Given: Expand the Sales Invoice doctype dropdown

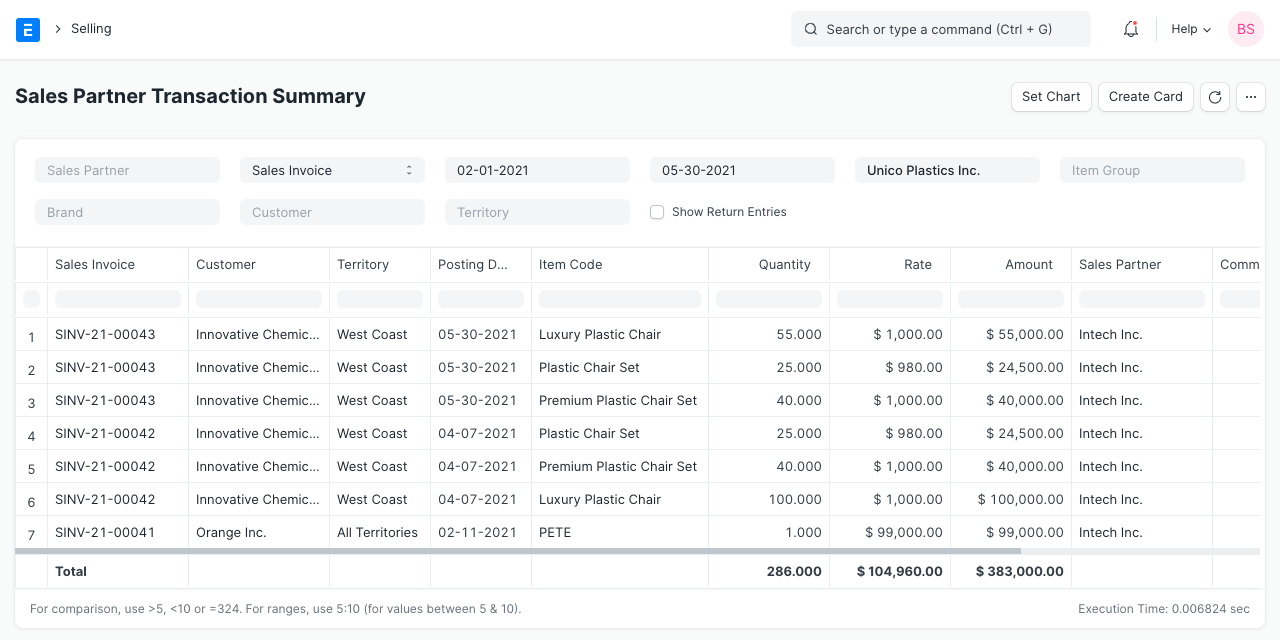Looking at the screenshot, I should pos(332,170).
